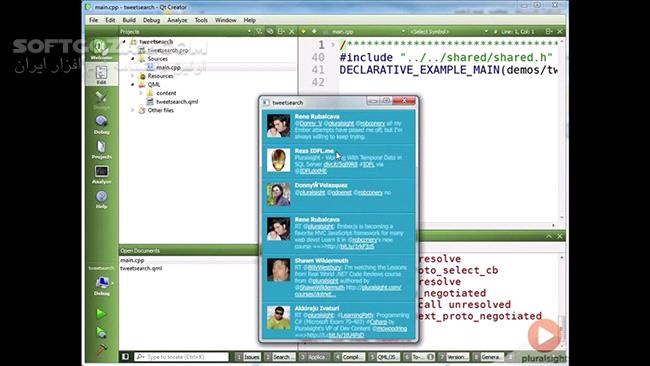The width and height of the screenshot is (650, 366).
Task: Select tweetsearch.qml in Open Documents
Action: (x=141, y=268)
